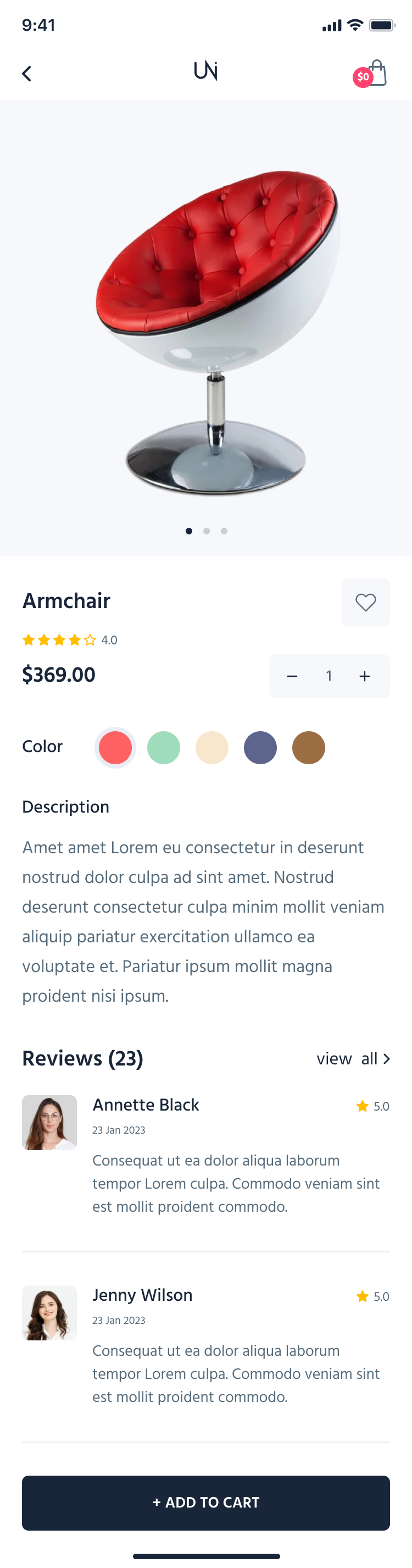Choose the cream beige color swatch
The image size is (412, 1568).
point(212,748)
